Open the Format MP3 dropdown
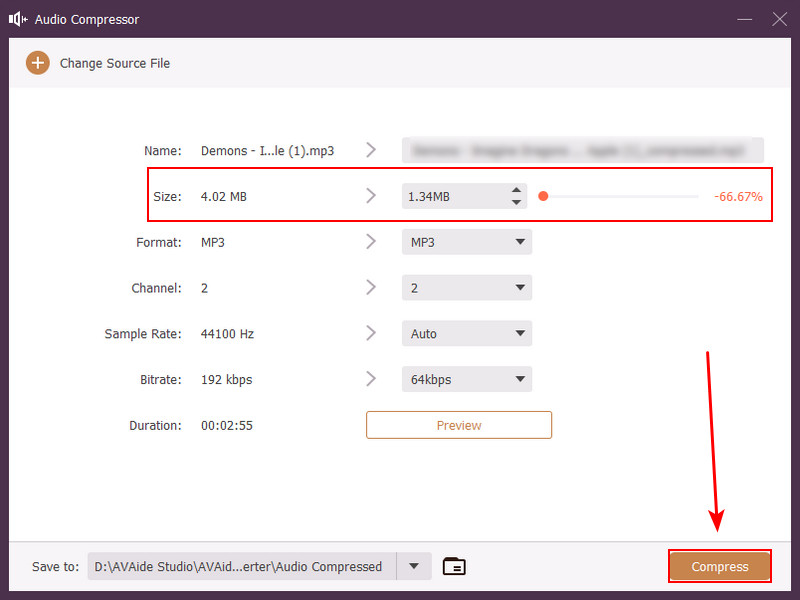 pyautogui.click(x=467, y=242)
